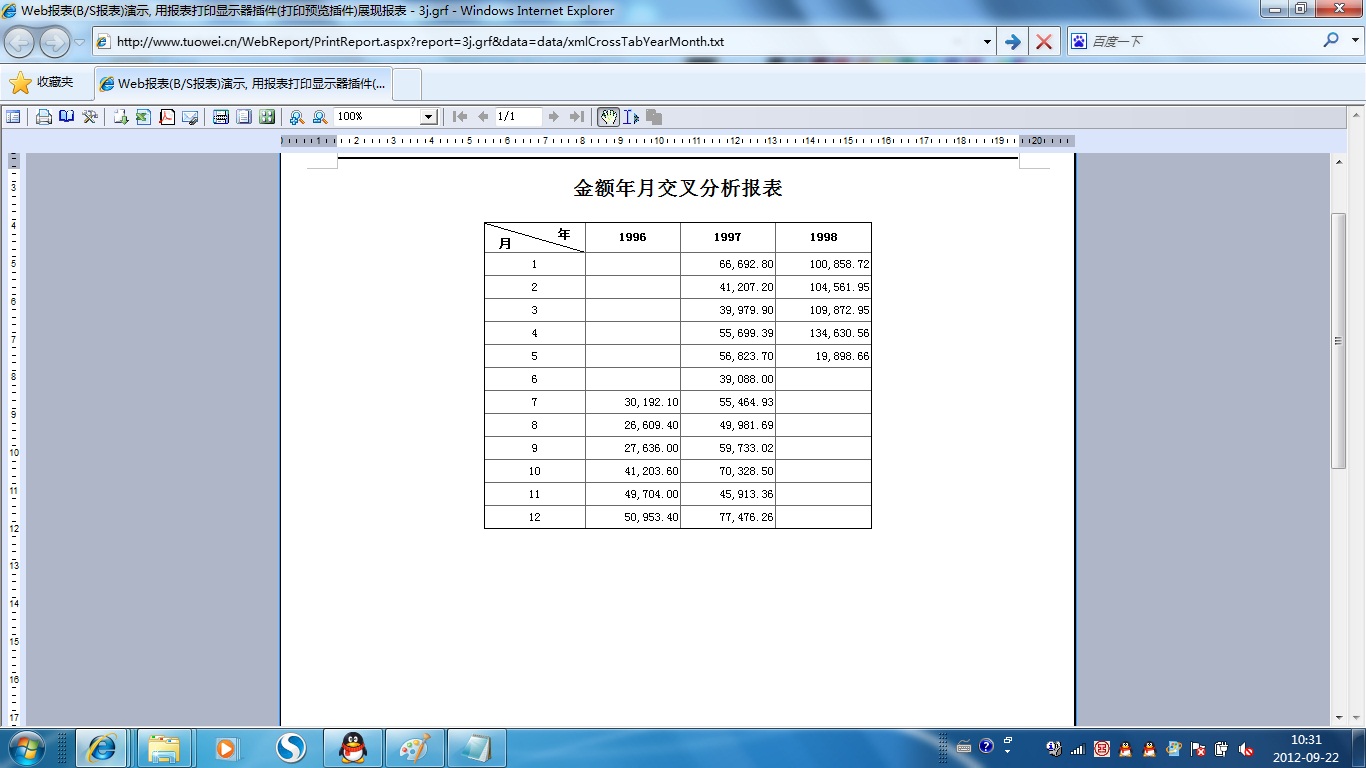Viewport: 1366px width, 768px height.
Task: Click the vertical scrollbar thumb
Action: pyautogui.click(x=1339, y=340)
